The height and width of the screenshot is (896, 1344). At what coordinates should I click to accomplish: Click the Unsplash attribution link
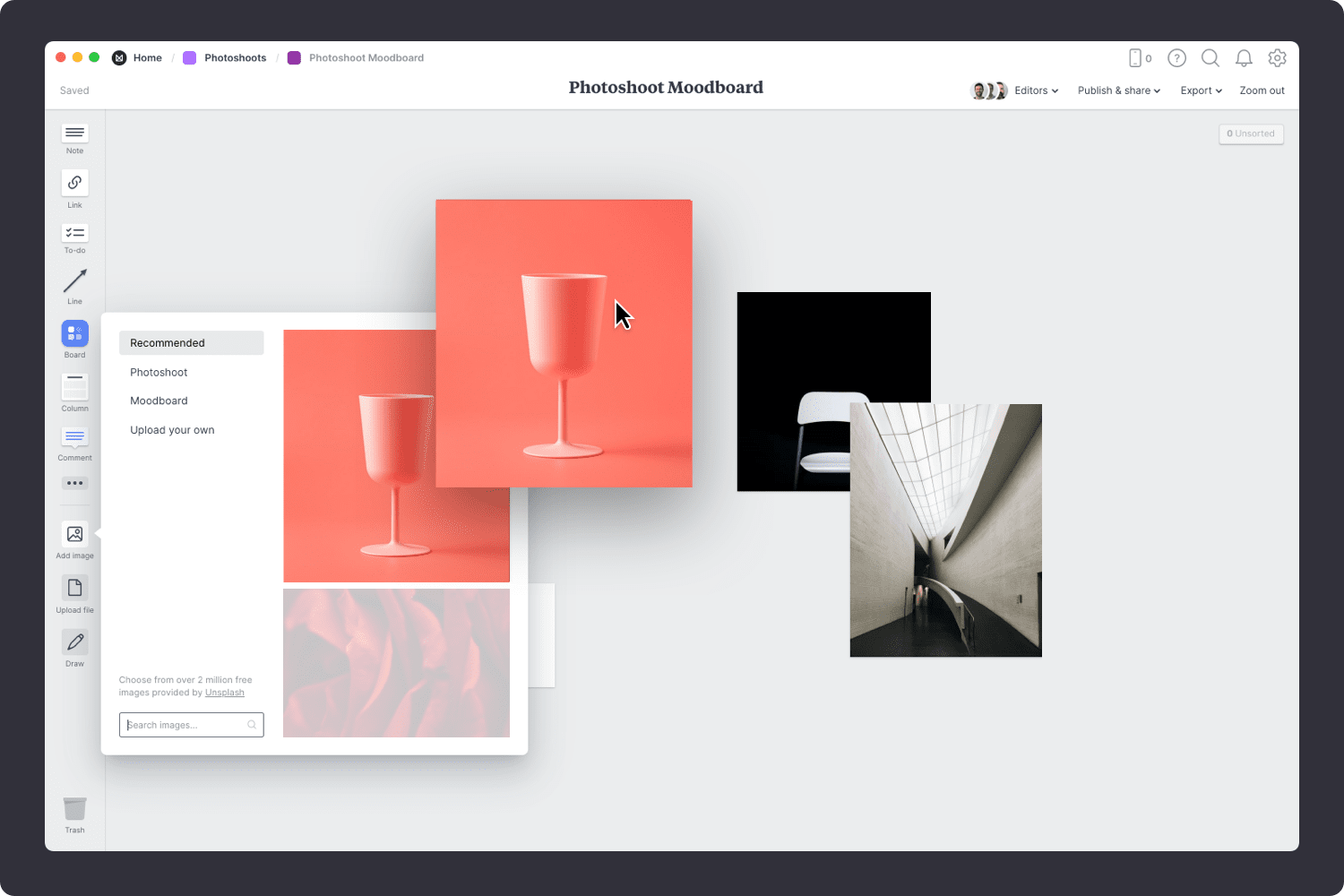[225, 692]
